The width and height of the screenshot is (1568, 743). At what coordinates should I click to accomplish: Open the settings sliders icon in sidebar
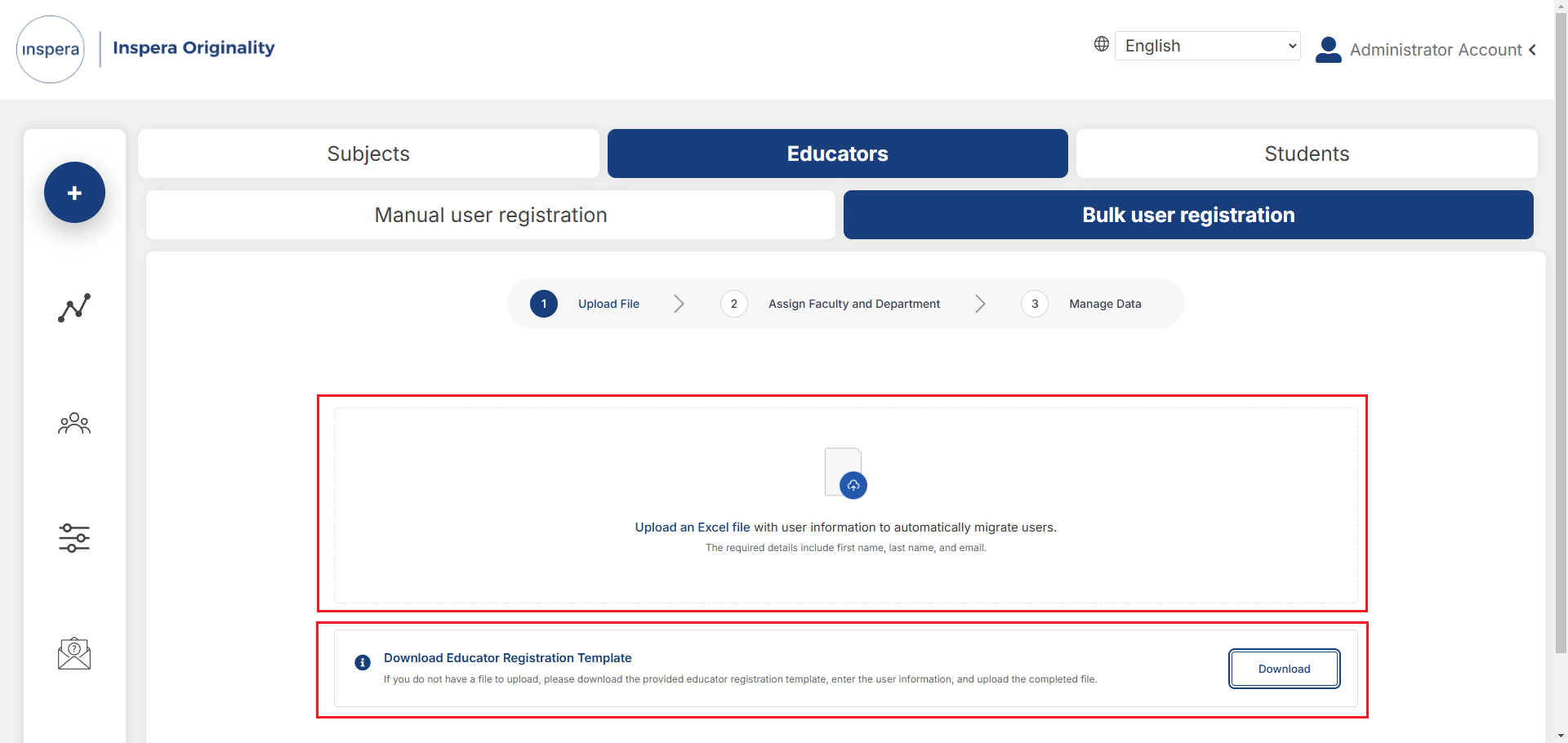click(x=74, y=538)
